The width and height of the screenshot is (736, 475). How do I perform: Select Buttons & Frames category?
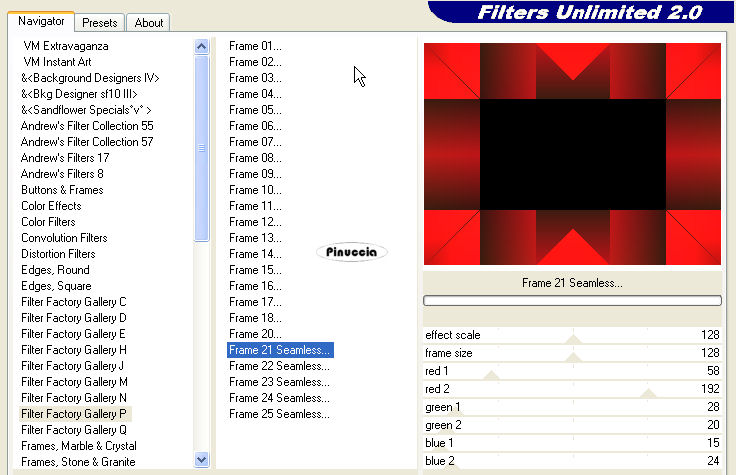62,190
